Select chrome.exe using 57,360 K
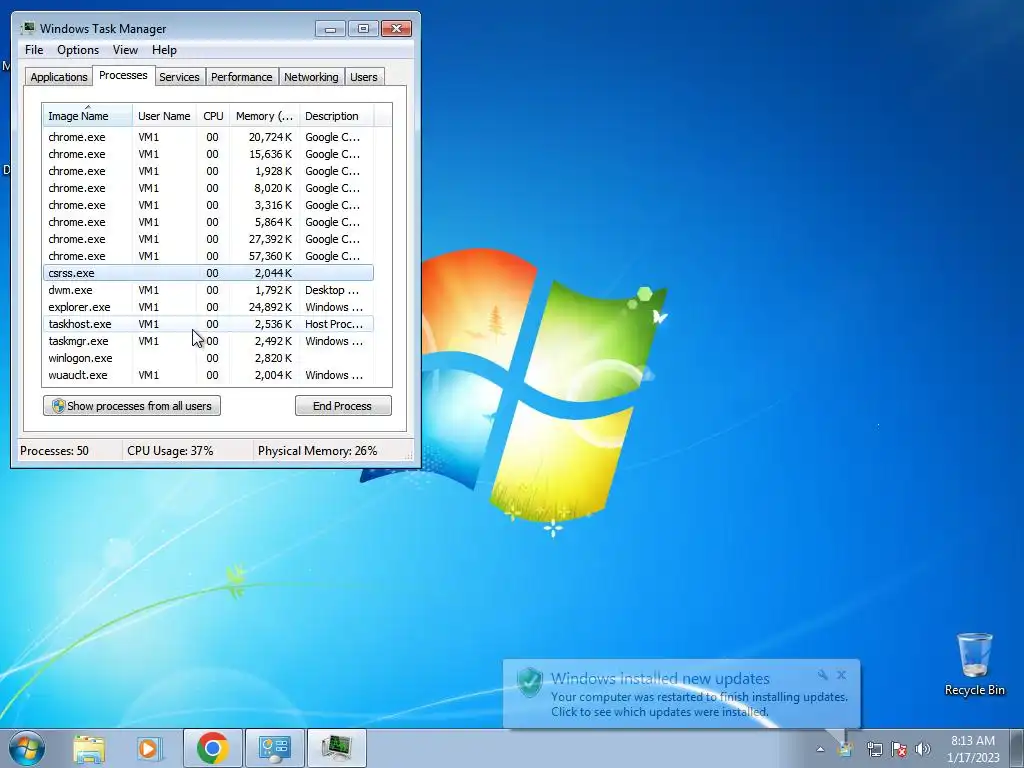Image resolution: width=1024 pixels, height=768 pixels. coord(208,256)
